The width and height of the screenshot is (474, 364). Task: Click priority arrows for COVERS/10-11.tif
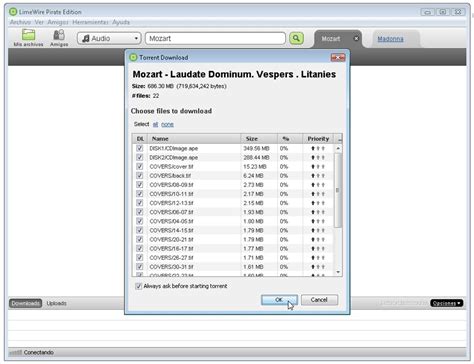pyautogui.click(x=318, y=194)
